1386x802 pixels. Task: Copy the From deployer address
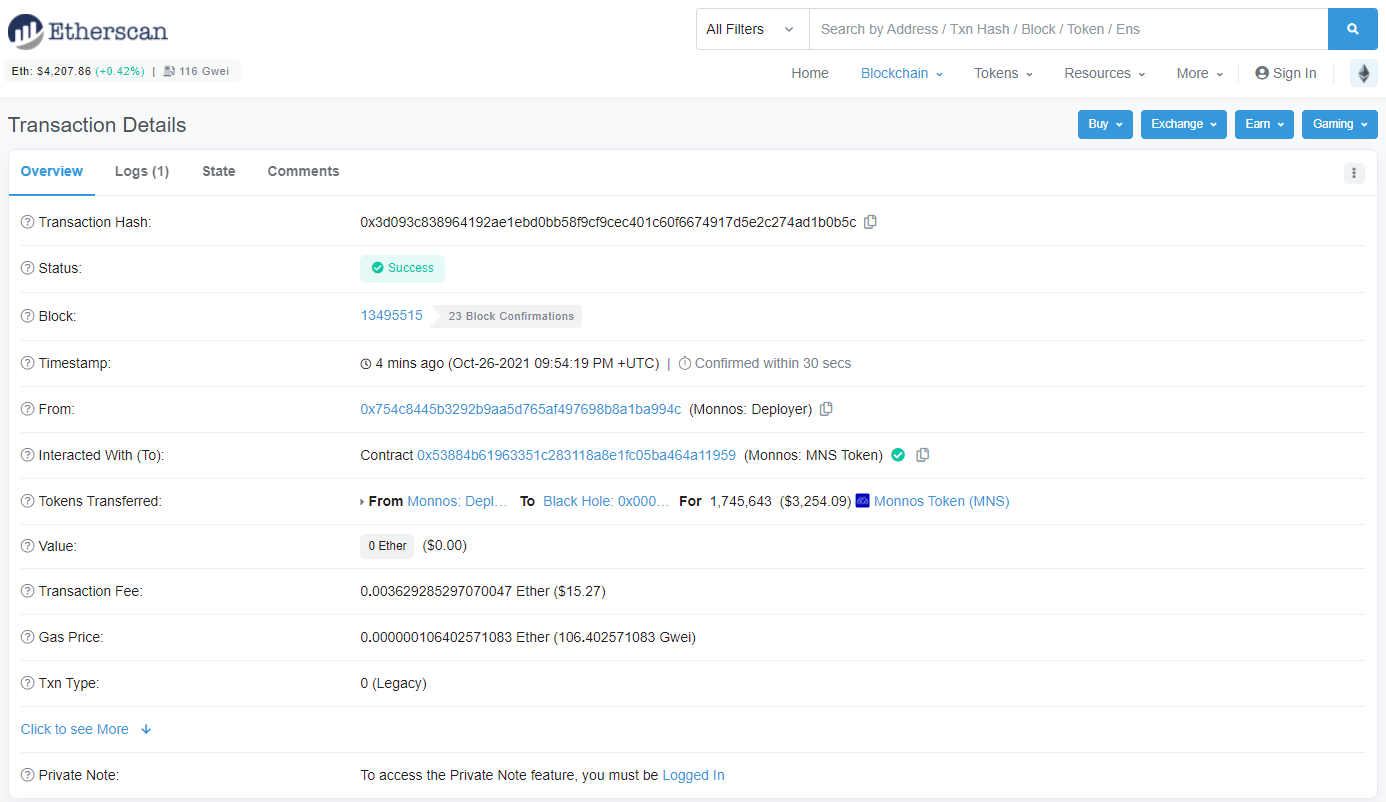826,409
